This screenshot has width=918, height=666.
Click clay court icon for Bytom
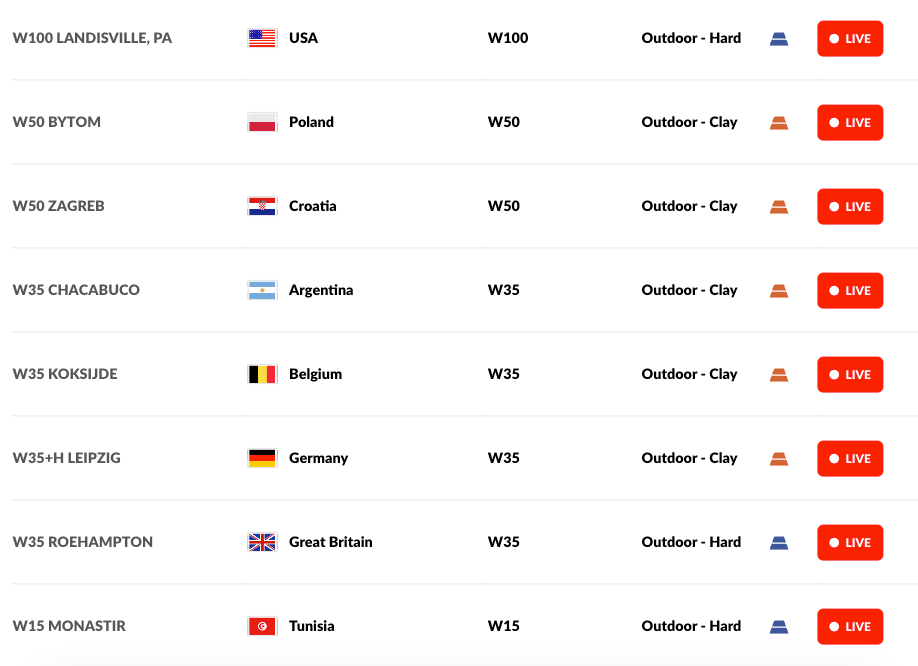coord(779,123)
